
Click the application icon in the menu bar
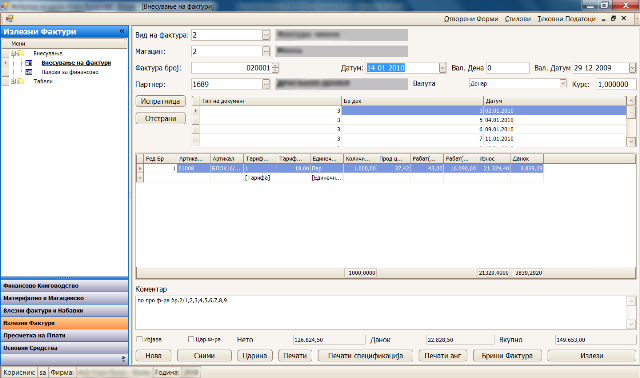(x=9, y=18)
